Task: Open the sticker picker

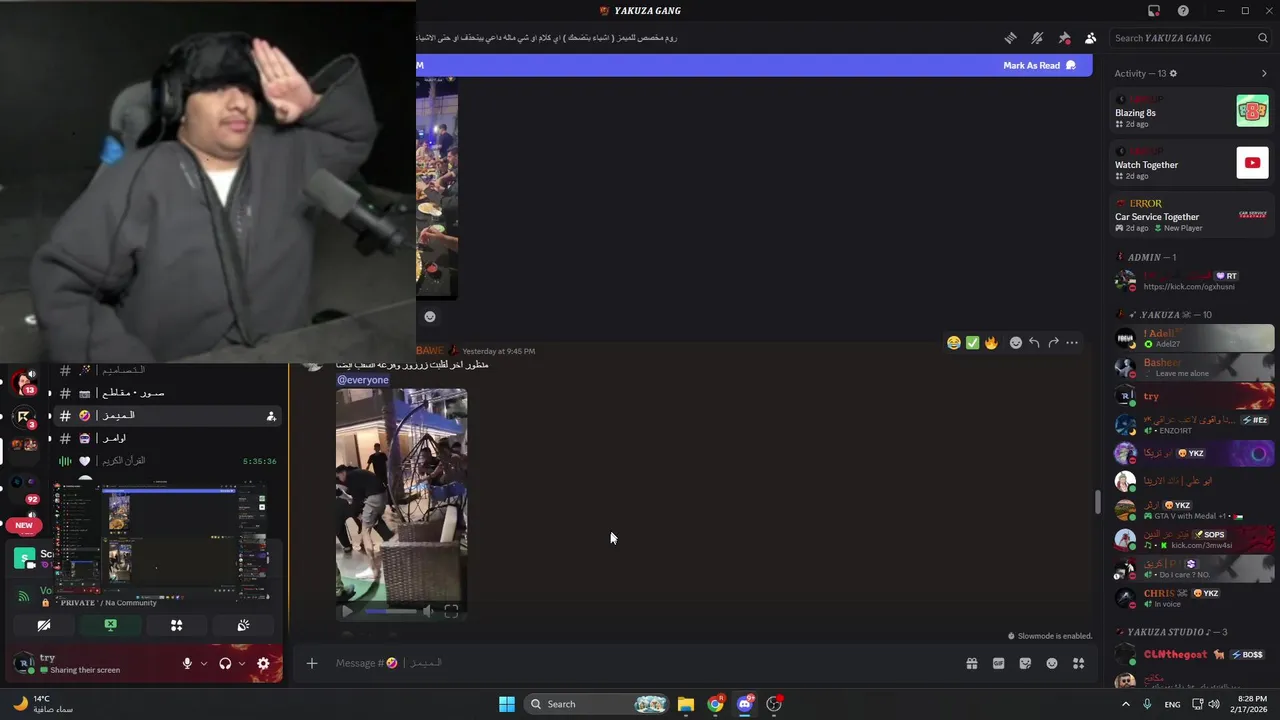Action: (1025, 663)
